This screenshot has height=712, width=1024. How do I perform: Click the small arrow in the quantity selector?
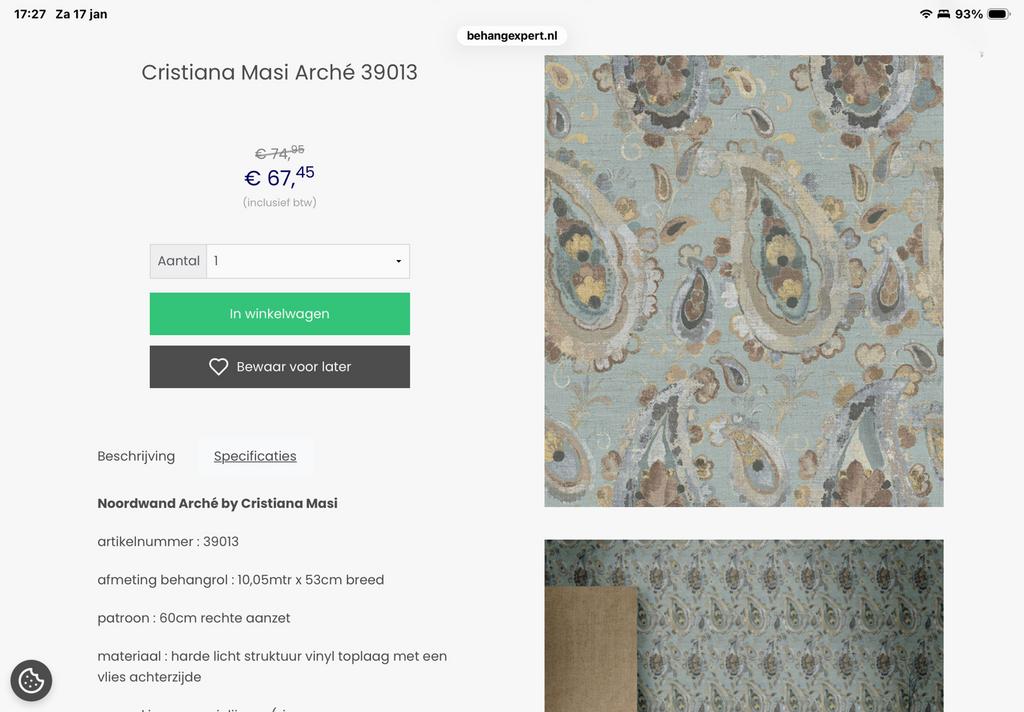(398, 262)
